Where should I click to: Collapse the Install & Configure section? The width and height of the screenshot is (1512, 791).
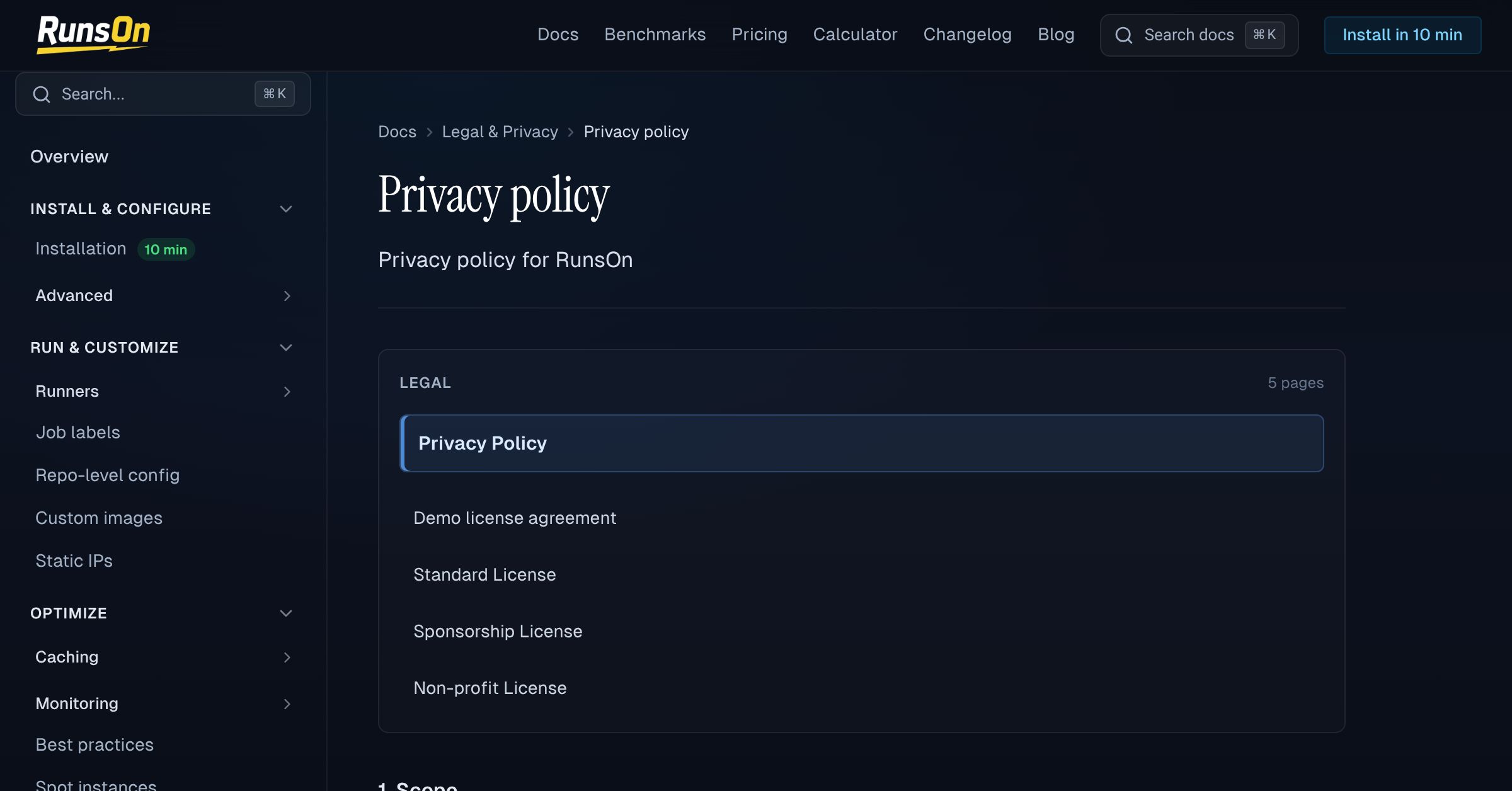coord(286,209)
